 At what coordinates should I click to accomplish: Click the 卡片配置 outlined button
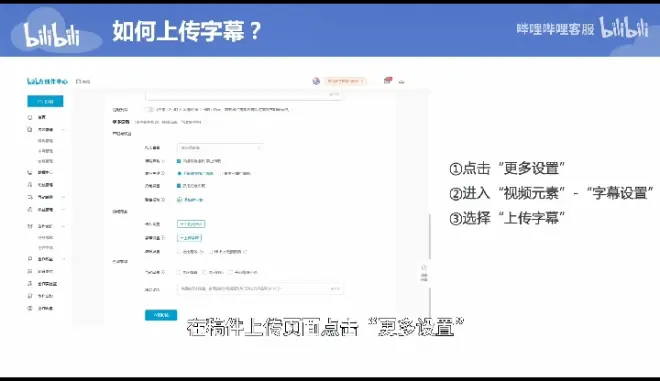click(x=191, y=224)
